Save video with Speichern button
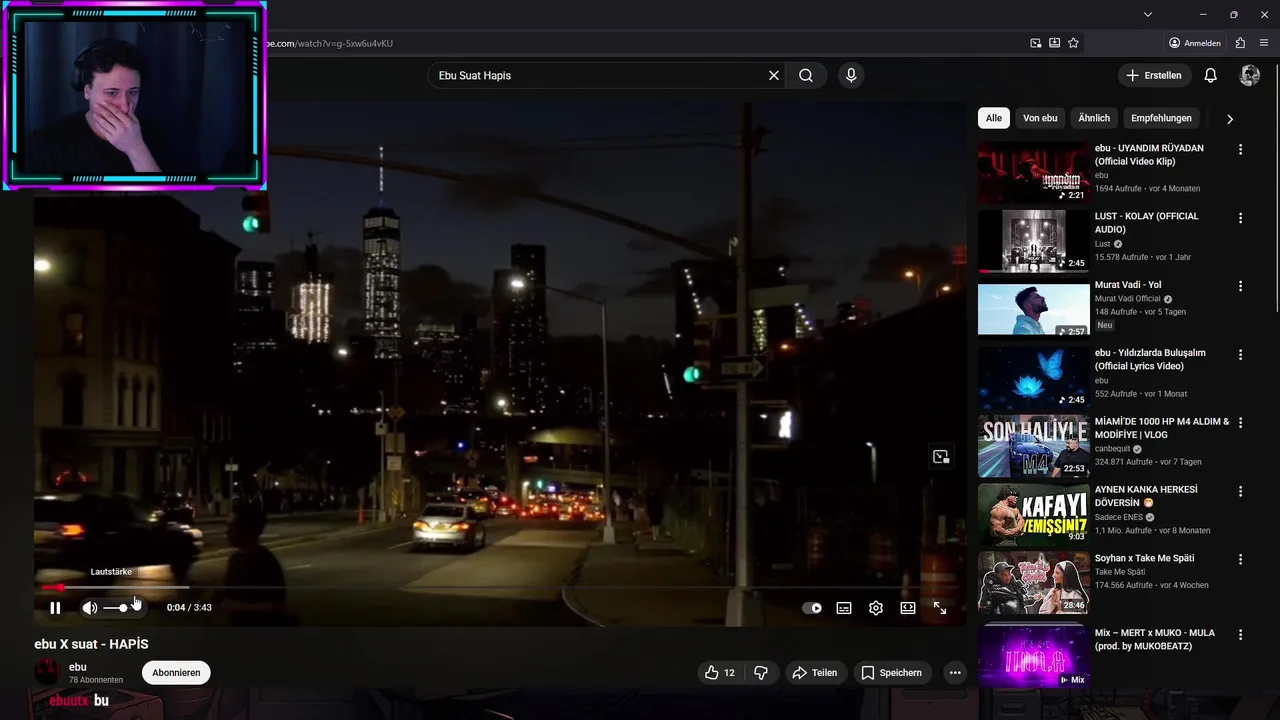Viewport: 1280px width, 720px height. (892, 673)
